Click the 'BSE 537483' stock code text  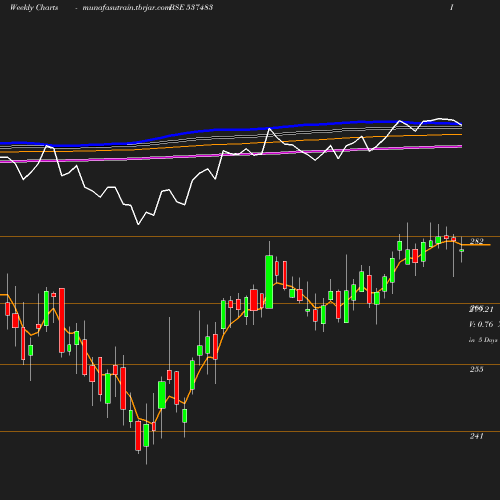tap(191, 8)
